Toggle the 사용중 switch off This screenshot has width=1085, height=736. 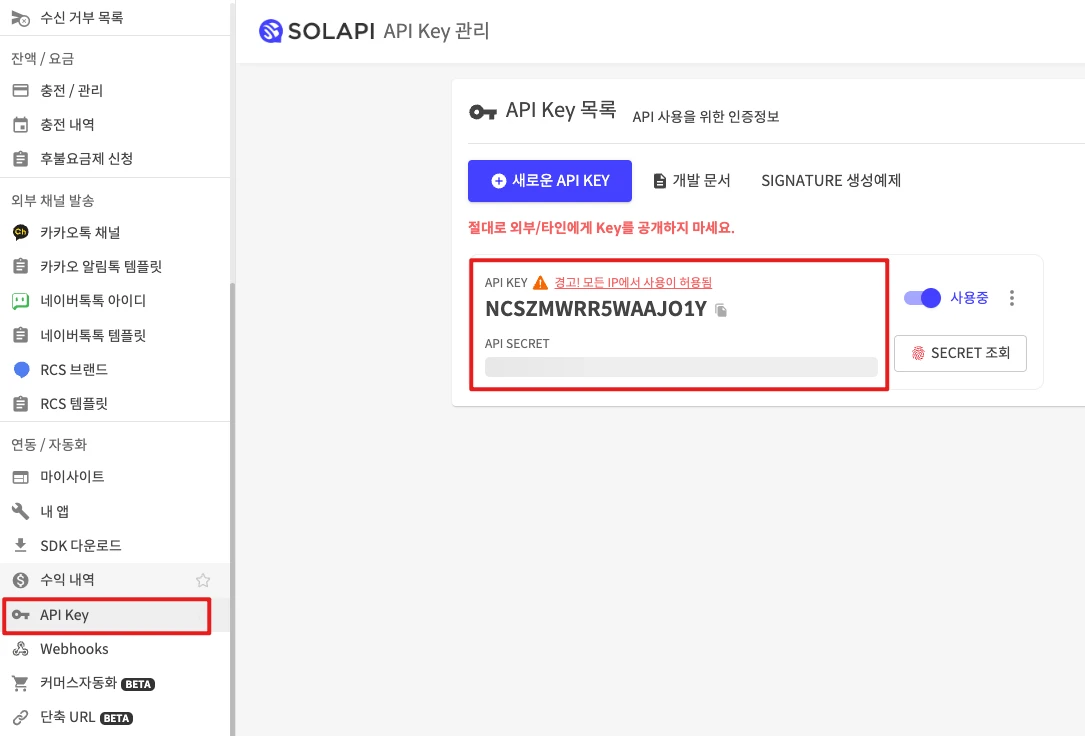click(922, 298)
